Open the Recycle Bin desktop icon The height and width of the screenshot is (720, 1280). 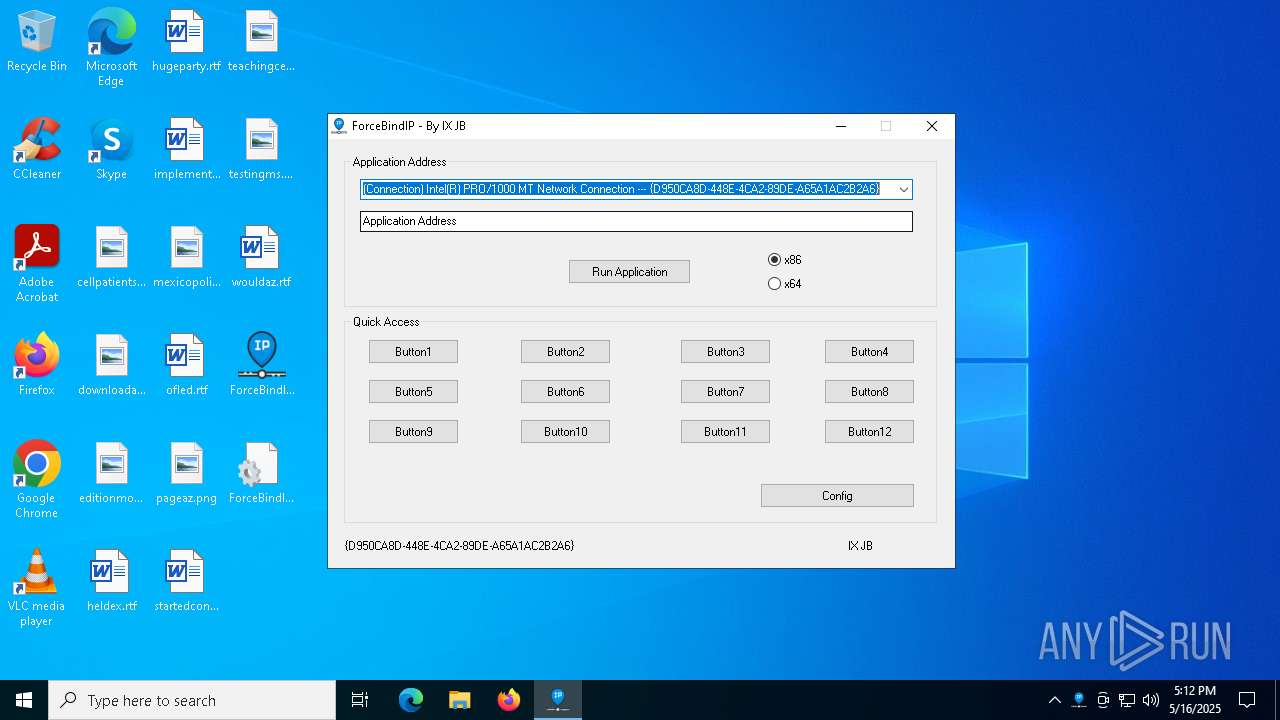(x=37, y=42)
